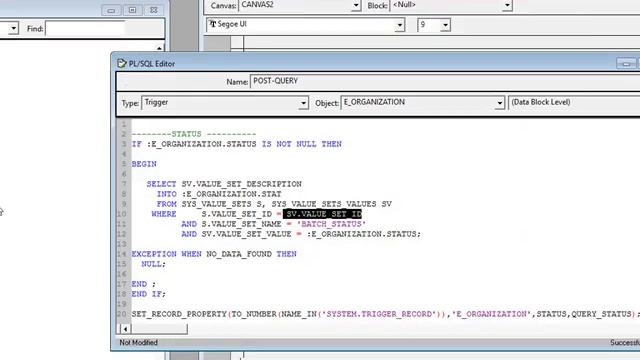Click the editor horizontal scrollbar thumb
640x360 pixels.
click(x=159, y=329)
